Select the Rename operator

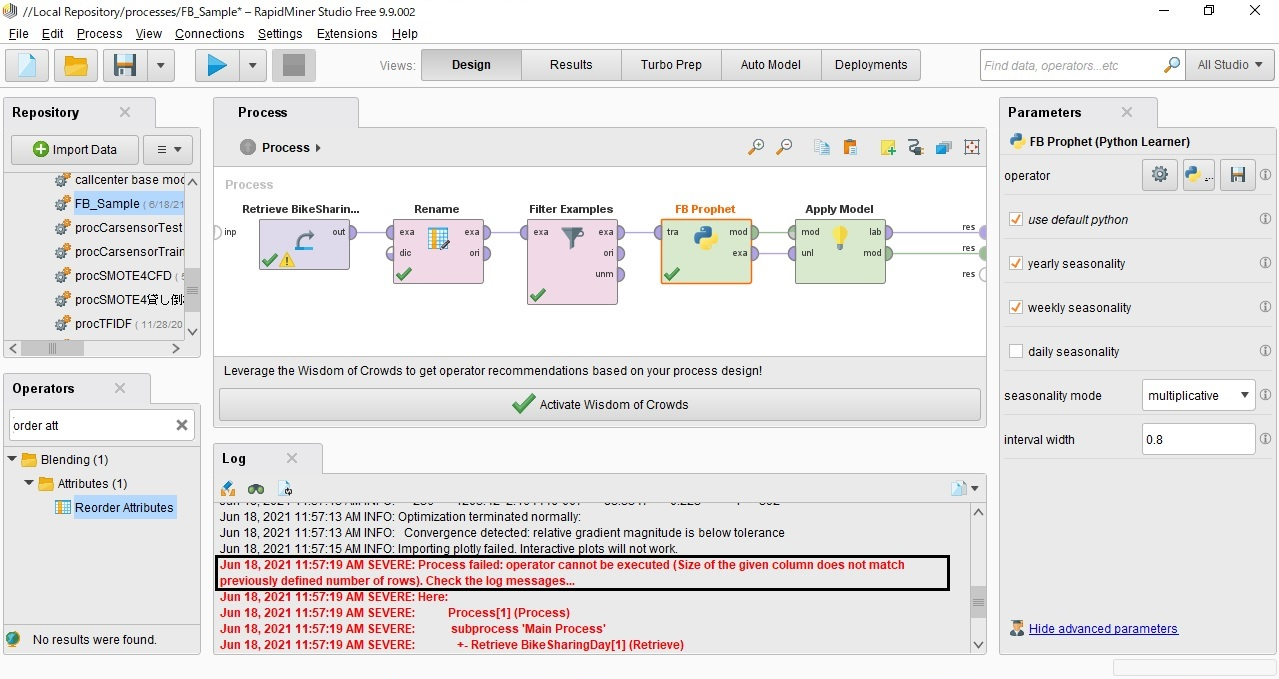[x=438, y=251]
